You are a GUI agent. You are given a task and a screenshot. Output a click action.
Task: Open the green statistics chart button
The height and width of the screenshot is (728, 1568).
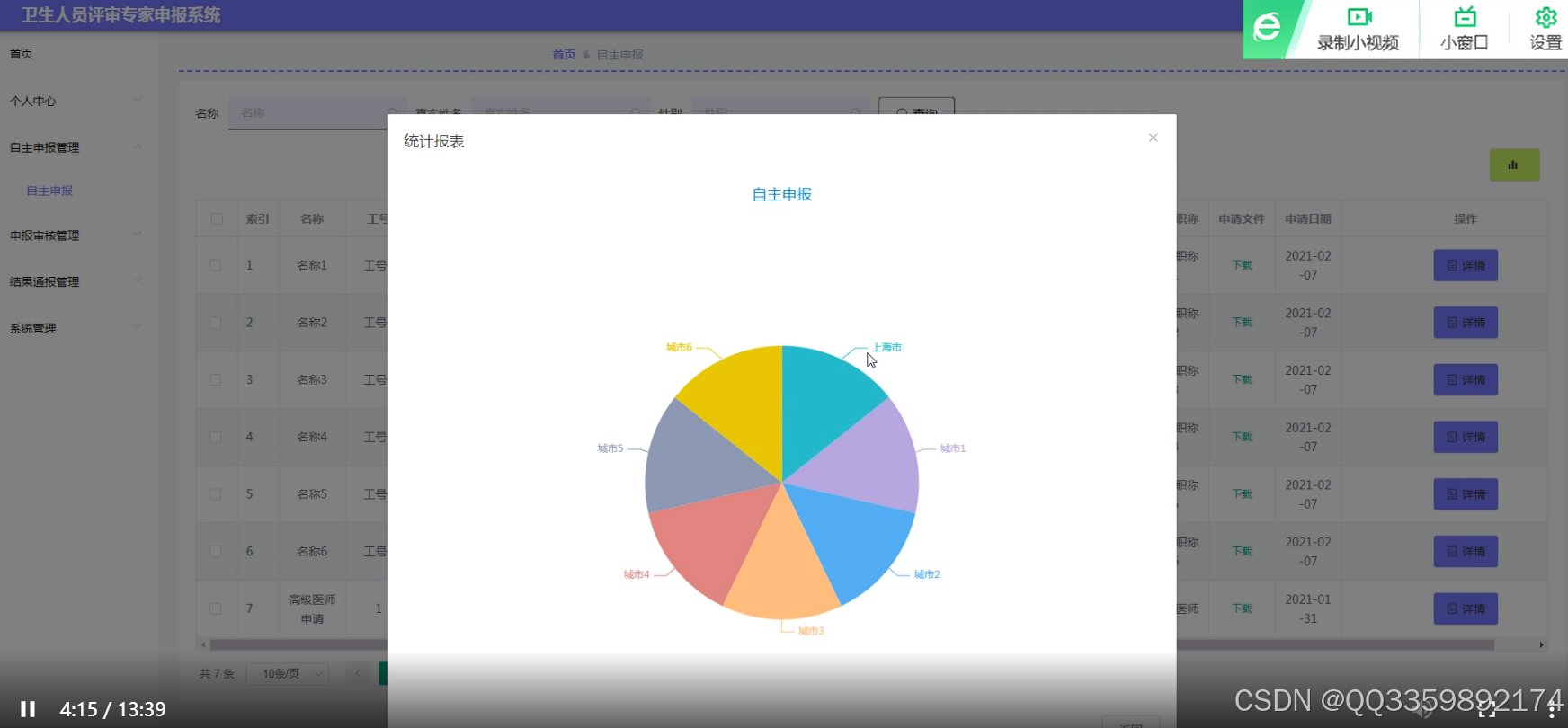point(1514,164)
